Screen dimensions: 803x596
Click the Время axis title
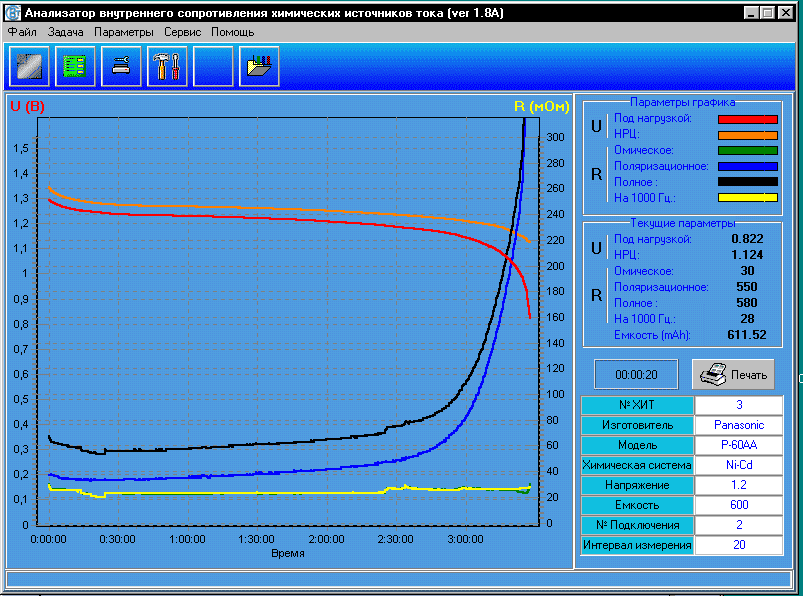pyautogui.click(x=288, y=554)
